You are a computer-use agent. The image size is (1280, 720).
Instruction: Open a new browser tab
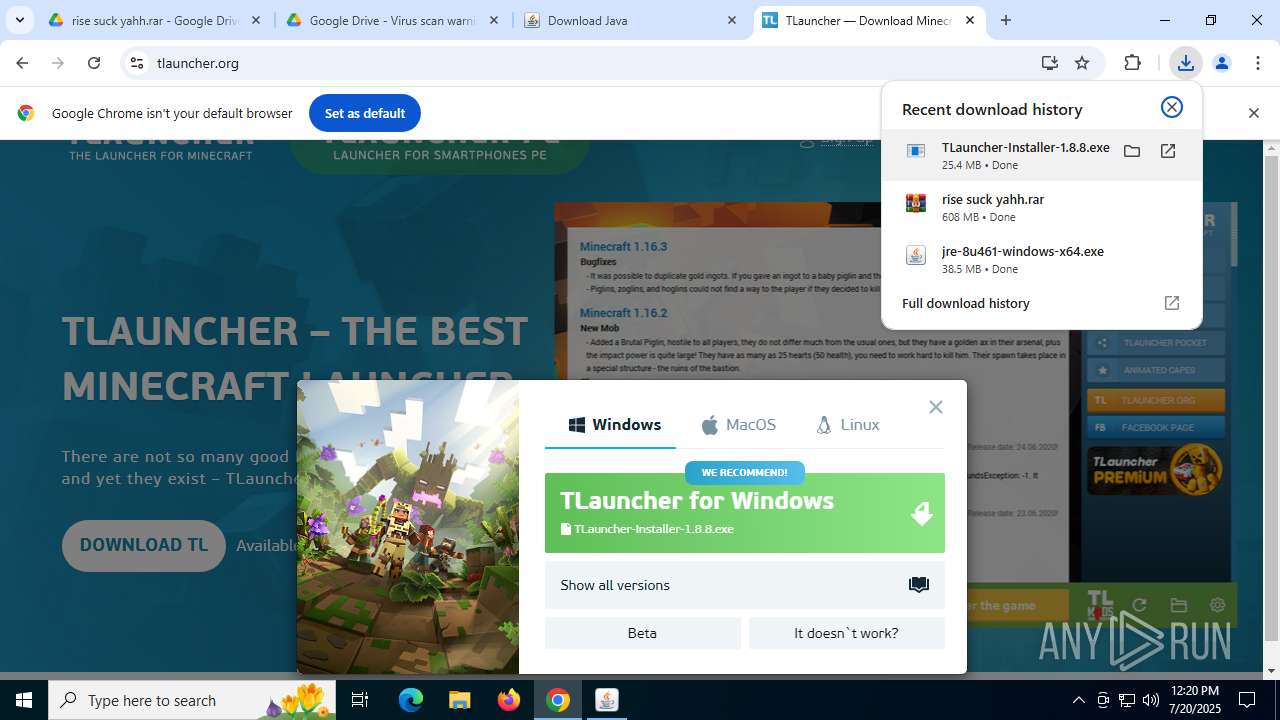1006,20
